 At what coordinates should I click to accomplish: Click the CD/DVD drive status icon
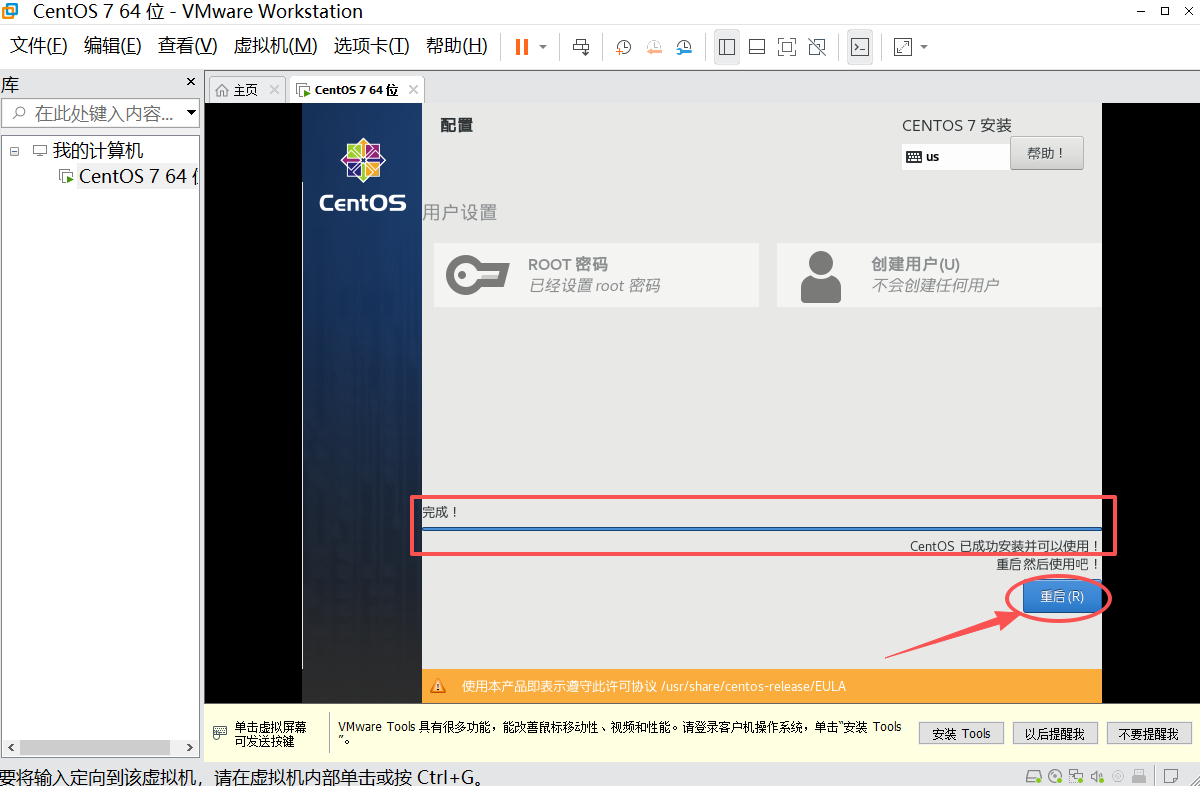pyautogui.click(x=1056, y=777)
